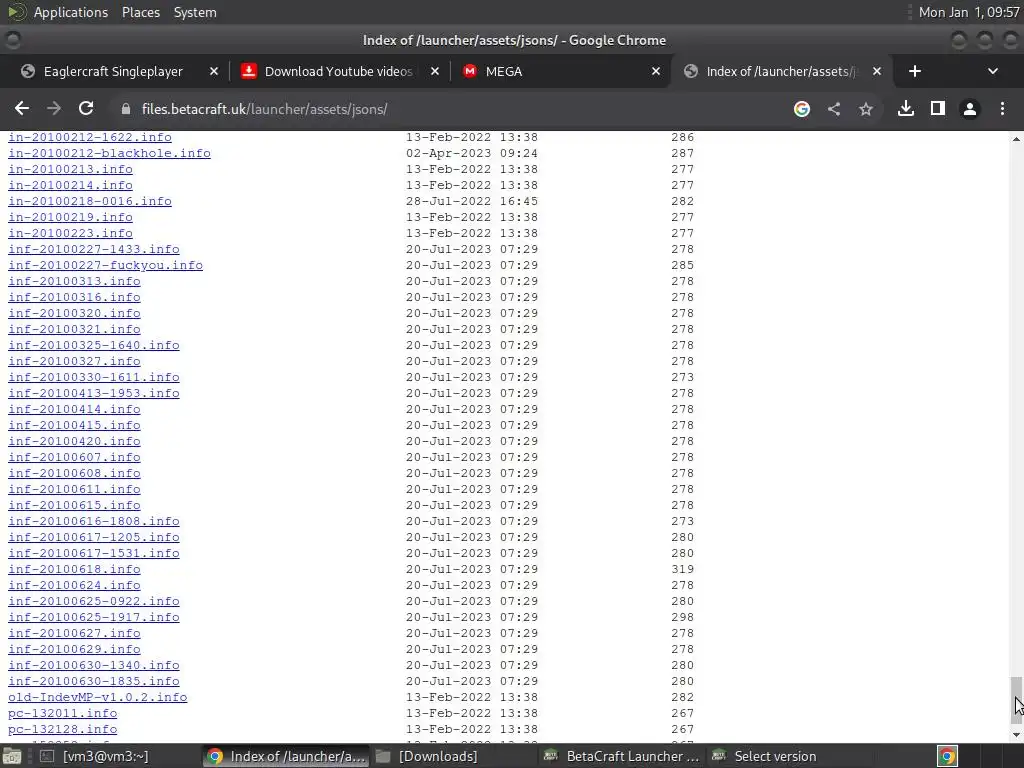The width and height of the screenshot is (1024, 768).
Task: Go back to the previous page
Action: 22,108
